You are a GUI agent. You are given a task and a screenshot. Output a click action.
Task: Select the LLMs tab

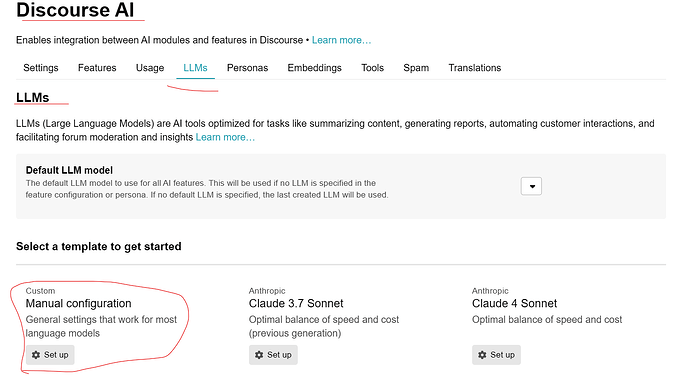[x=195, y=68]
